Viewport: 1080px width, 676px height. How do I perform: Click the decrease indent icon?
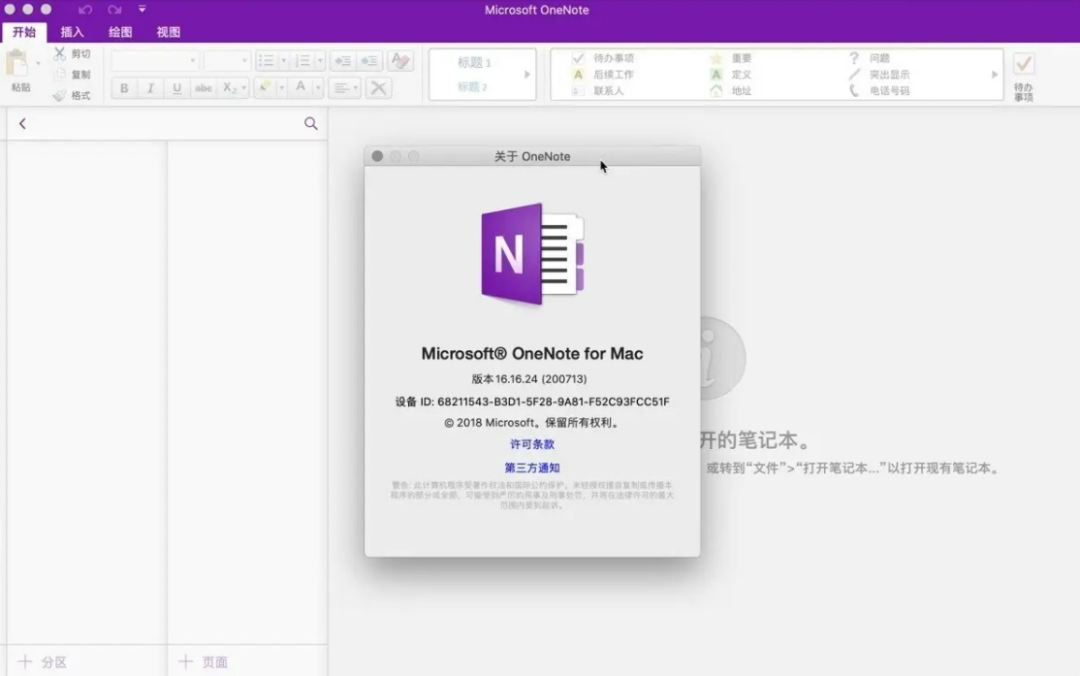click(342, 61)
